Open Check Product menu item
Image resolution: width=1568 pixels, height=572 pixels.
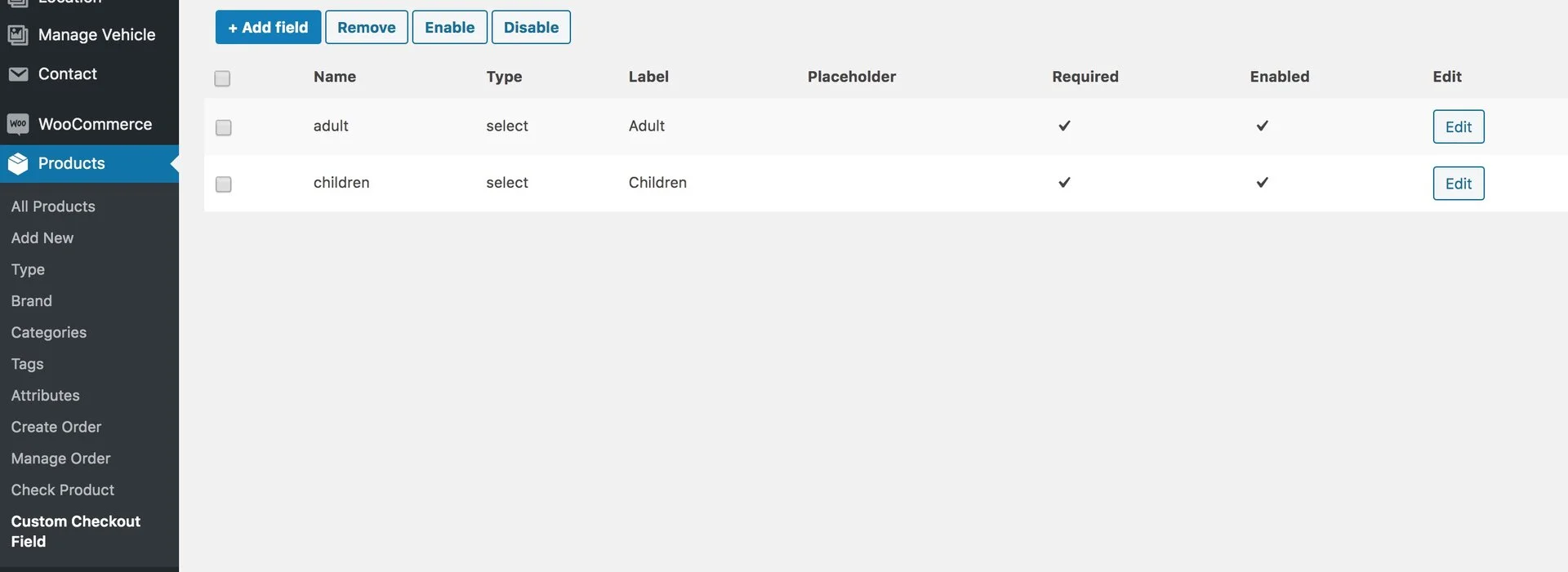63,490
